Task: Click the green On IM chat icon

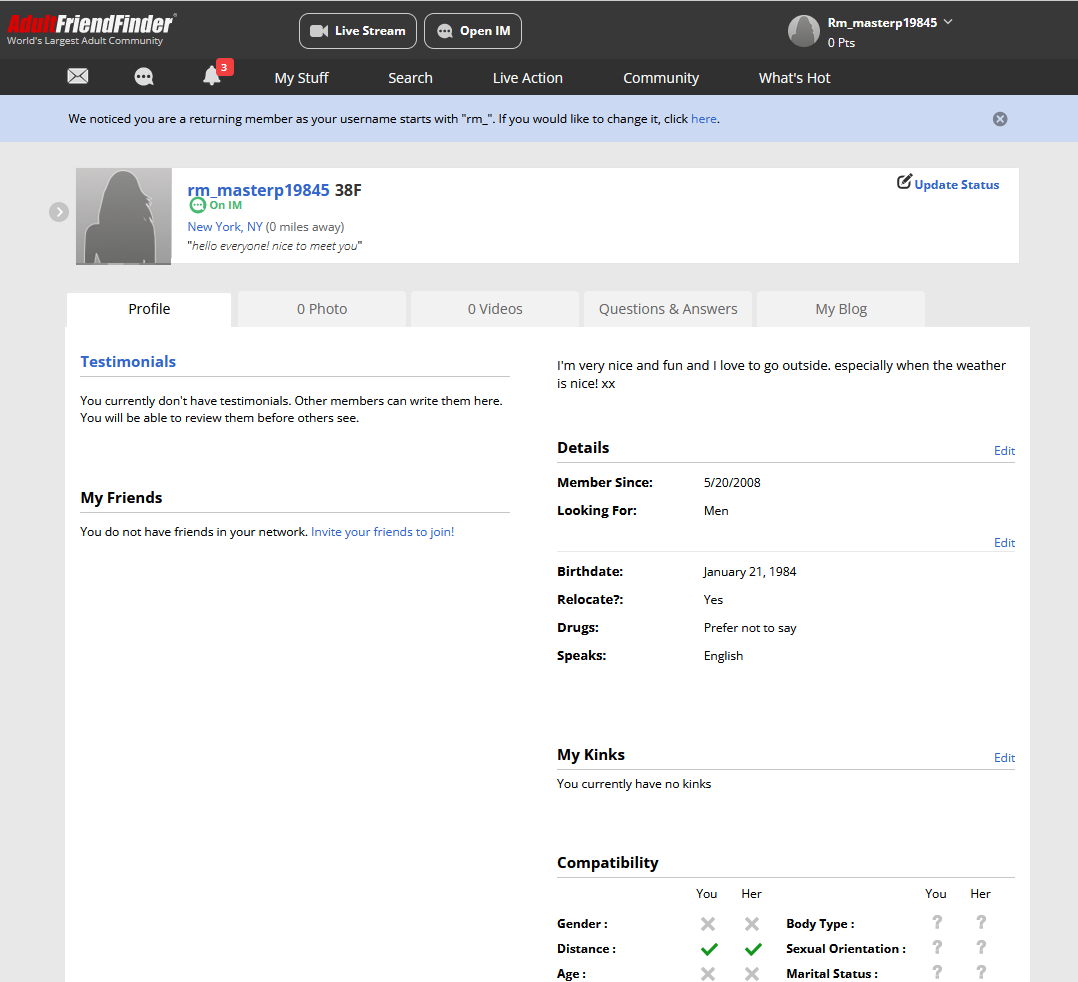Action: [197, 205]
